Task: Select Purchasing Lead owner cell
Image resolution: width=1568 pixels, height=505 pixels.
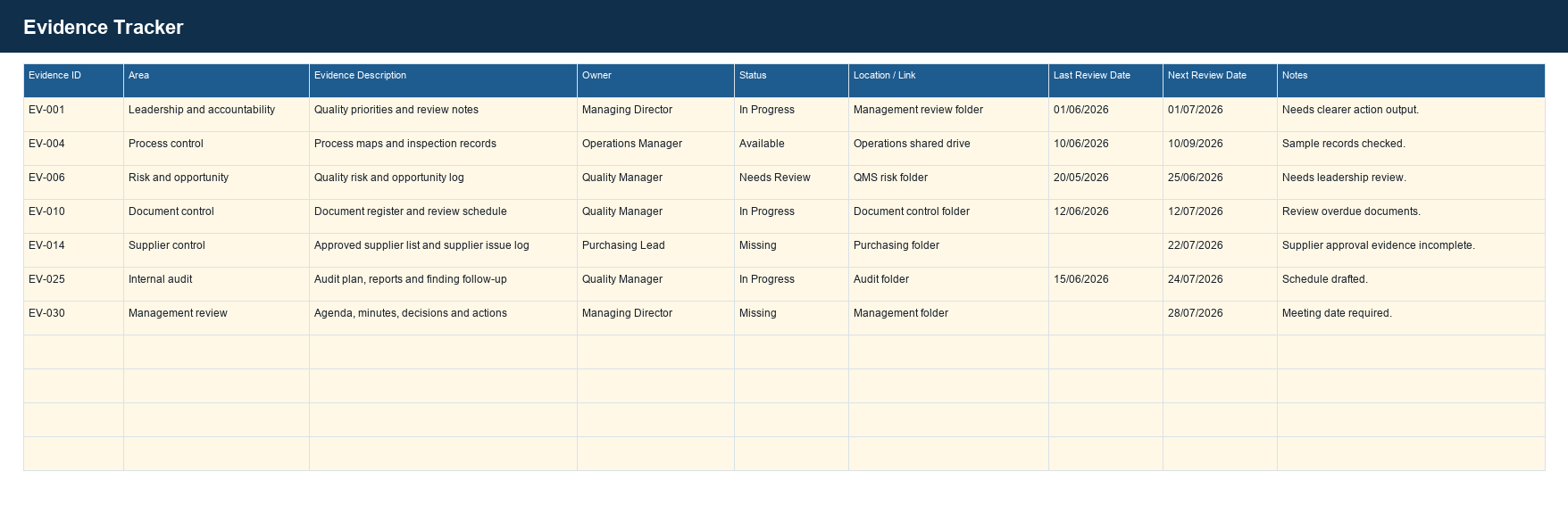Action: tap(655, 250)
